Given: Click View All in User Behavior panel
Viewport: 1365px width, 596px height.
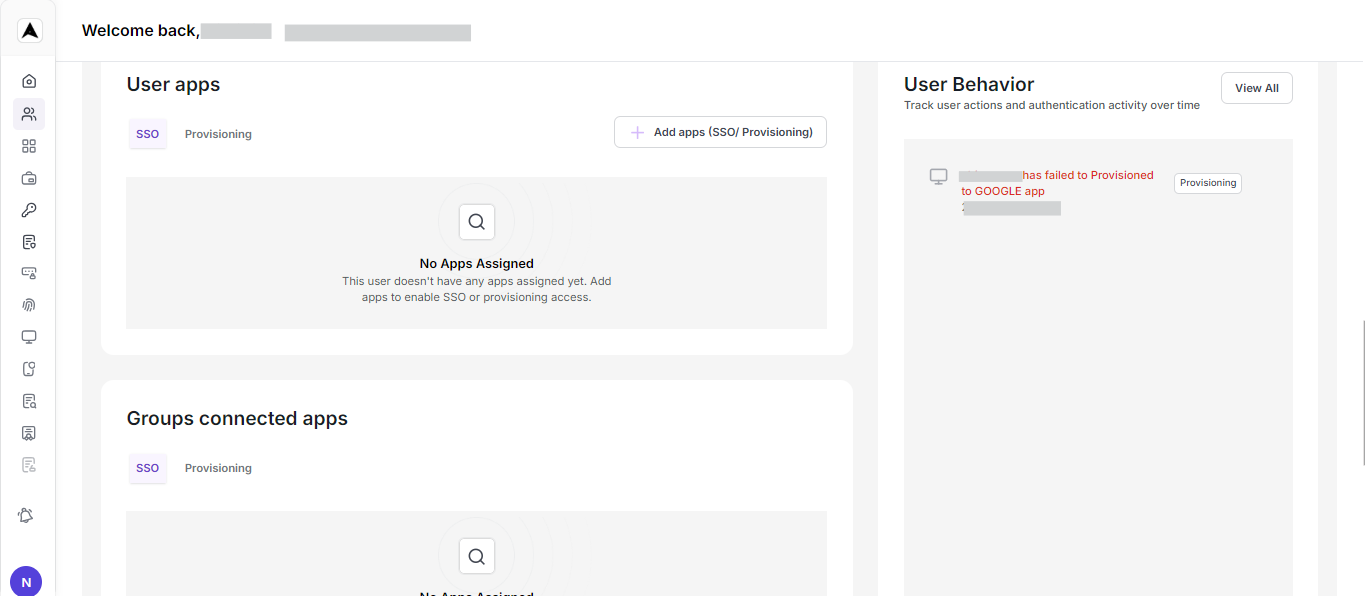Looking at the screenshot, I should (1256, 87).
